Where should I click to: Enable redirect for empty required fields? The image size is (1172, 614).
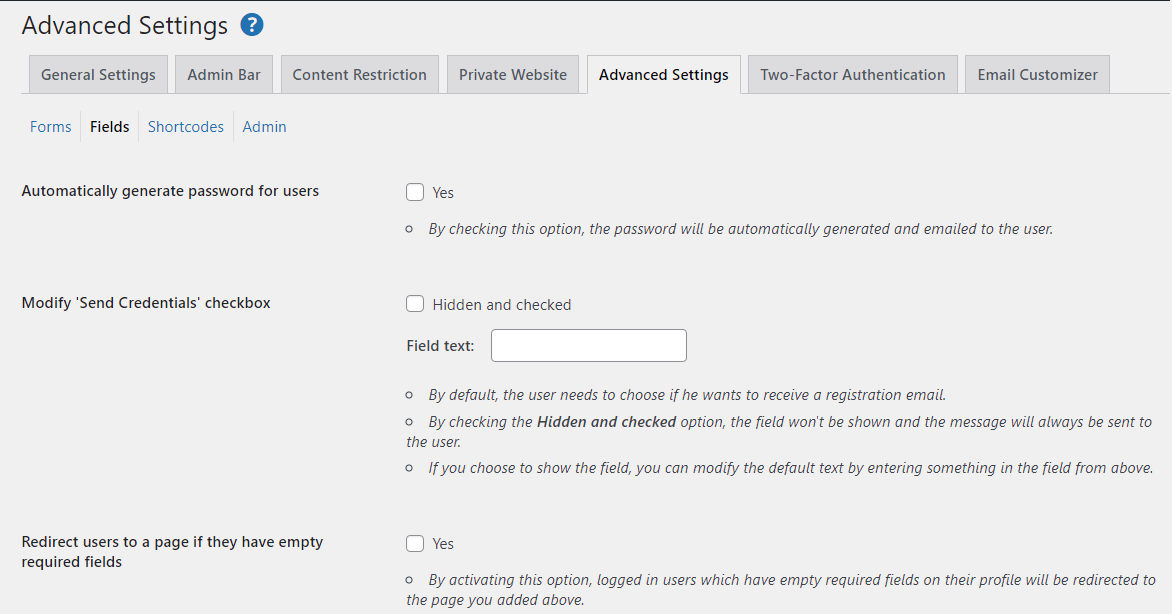(x=415, y=543)
